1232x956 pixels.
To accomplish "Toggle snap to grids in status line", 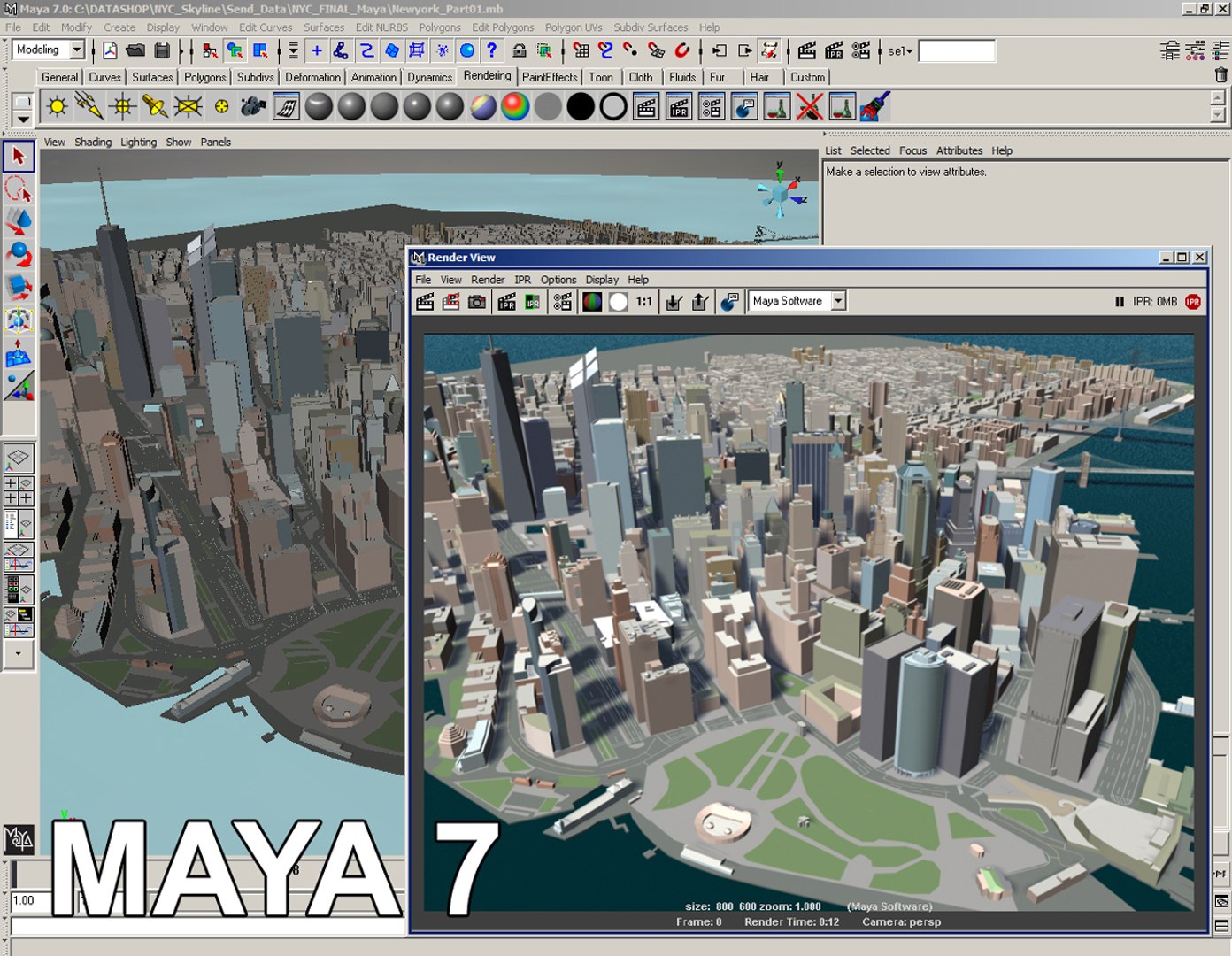I will [x=581, y=50].
